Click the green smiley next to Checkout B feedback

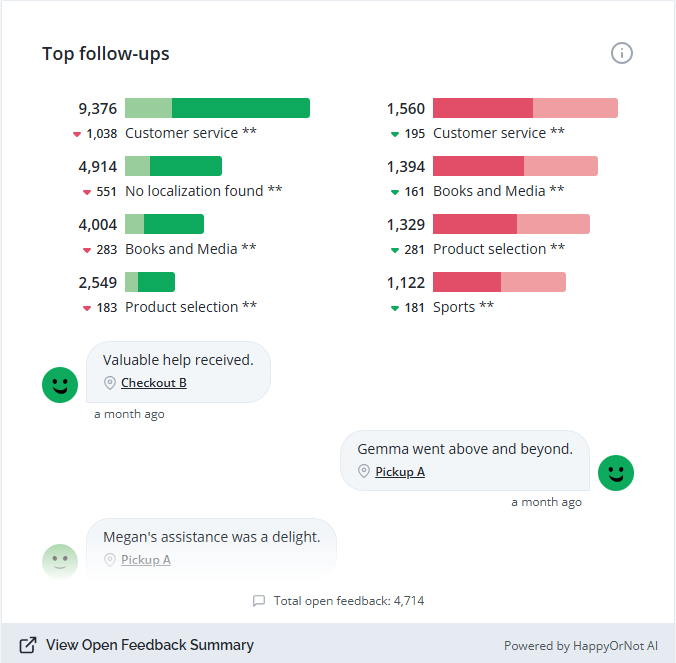60,385
